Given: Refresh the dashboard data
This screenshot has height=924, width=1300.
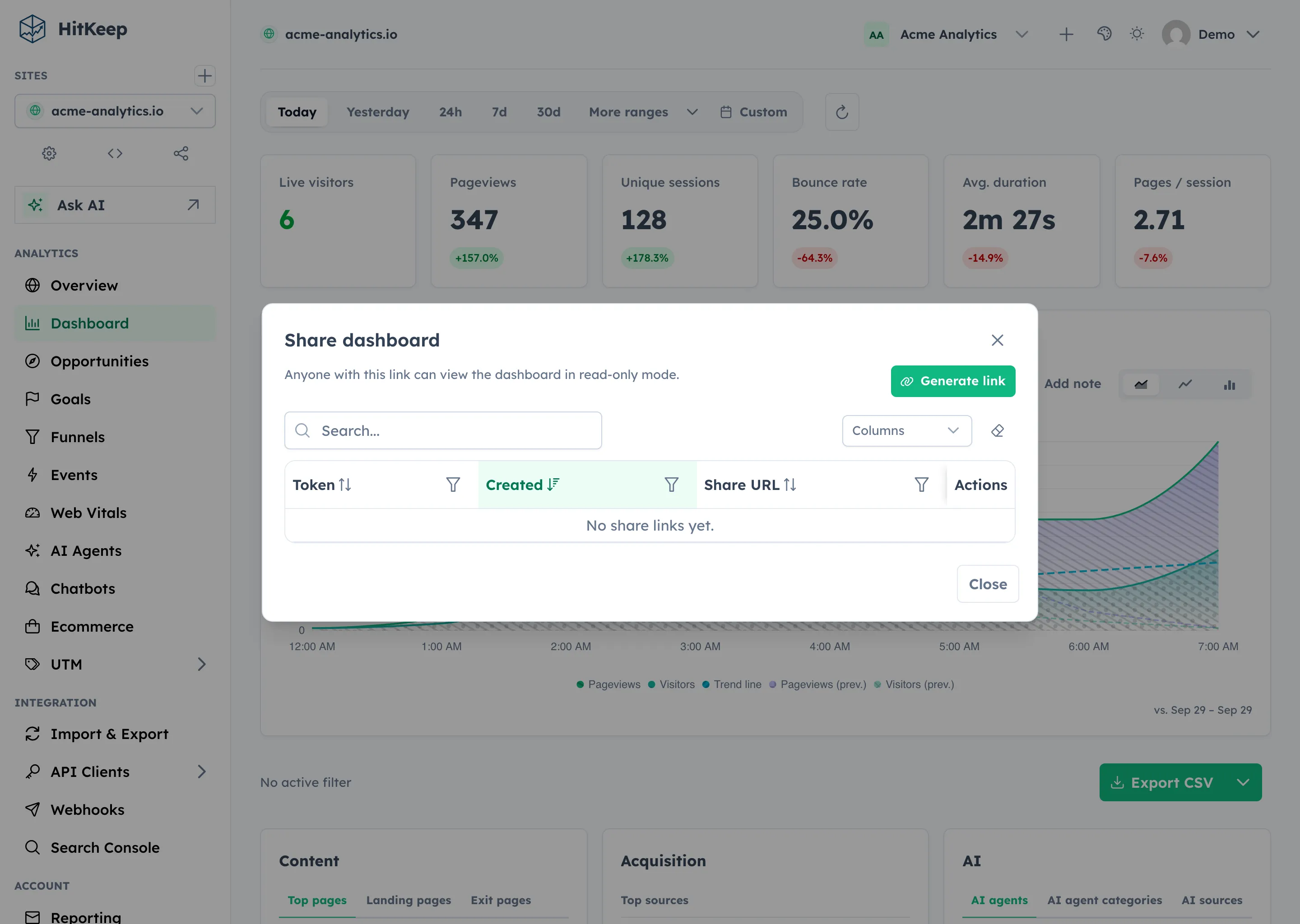Looking at the screenshot, I should pyautogui.click(x=842, y=112).
